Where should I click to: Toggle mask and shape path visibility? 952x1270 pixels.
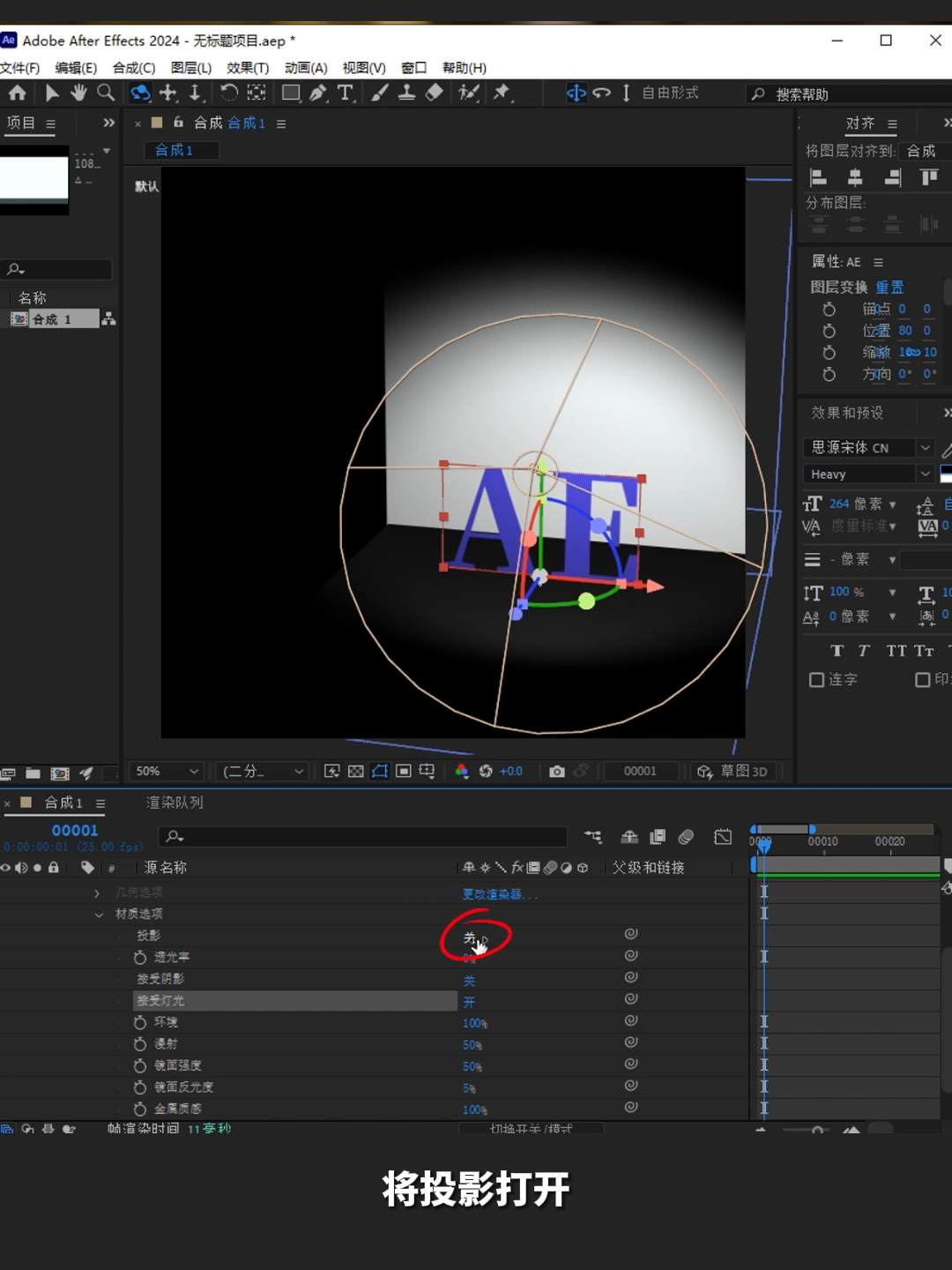[x=380, y=772]
